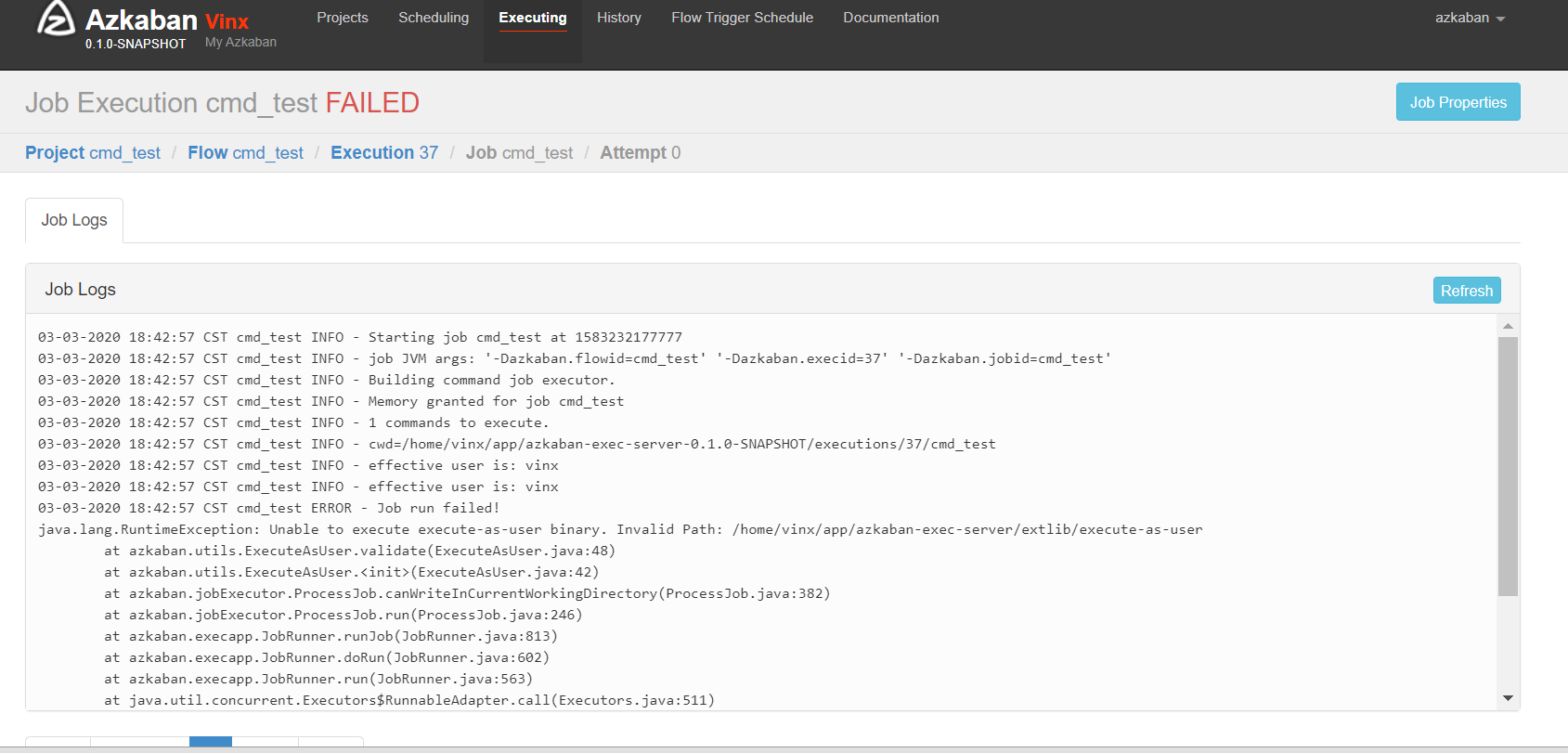Image resolution: width=1568 pixels, height=753 pixels.
Task: Click the JobRunner.runJob stack trace line
Action: (x=331, y=636)
